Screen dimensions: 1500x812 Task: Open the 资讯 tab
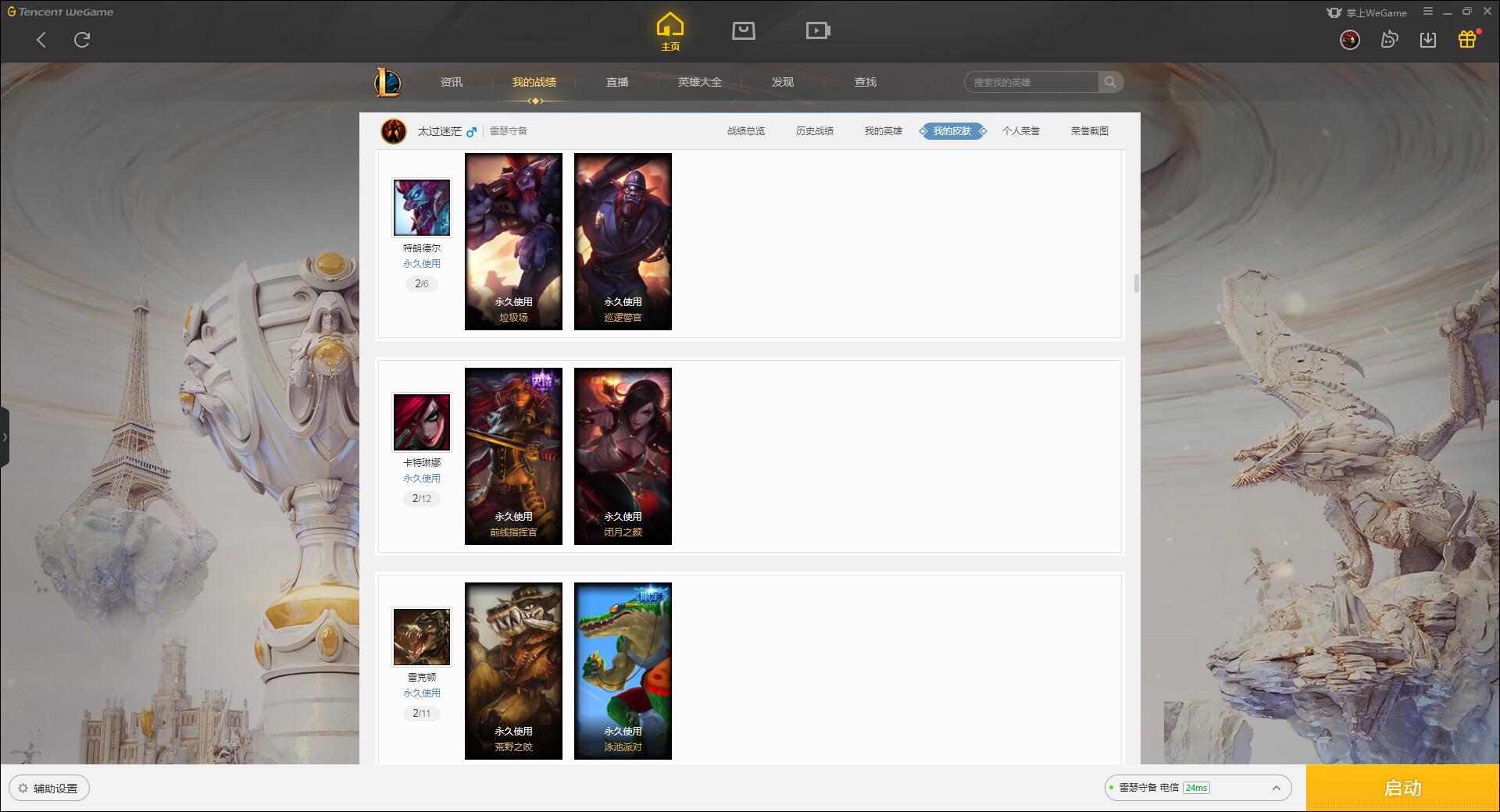pos(452,82)
